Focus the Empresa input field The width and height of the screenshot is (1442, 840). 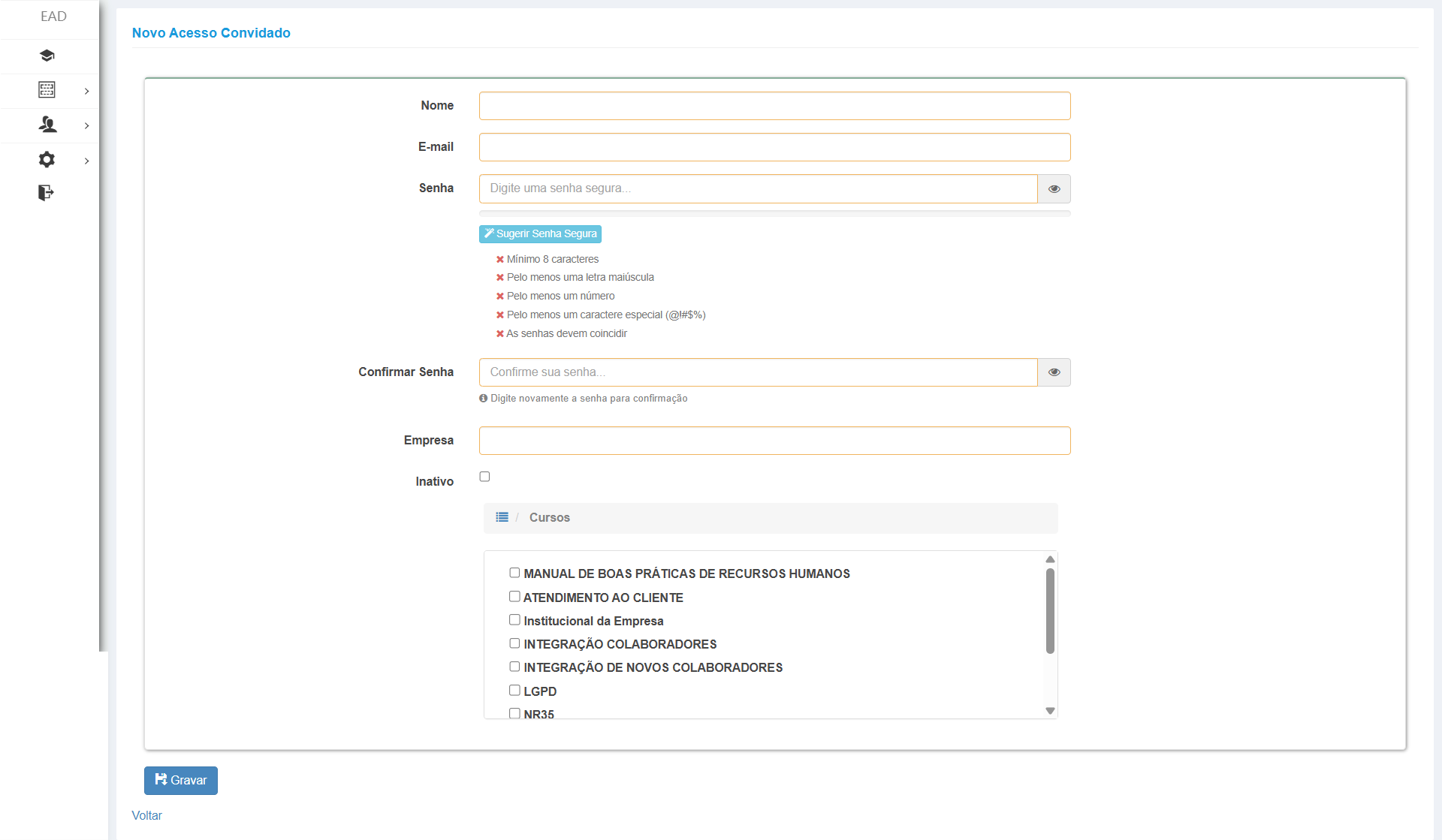click(x=774, y=441)
